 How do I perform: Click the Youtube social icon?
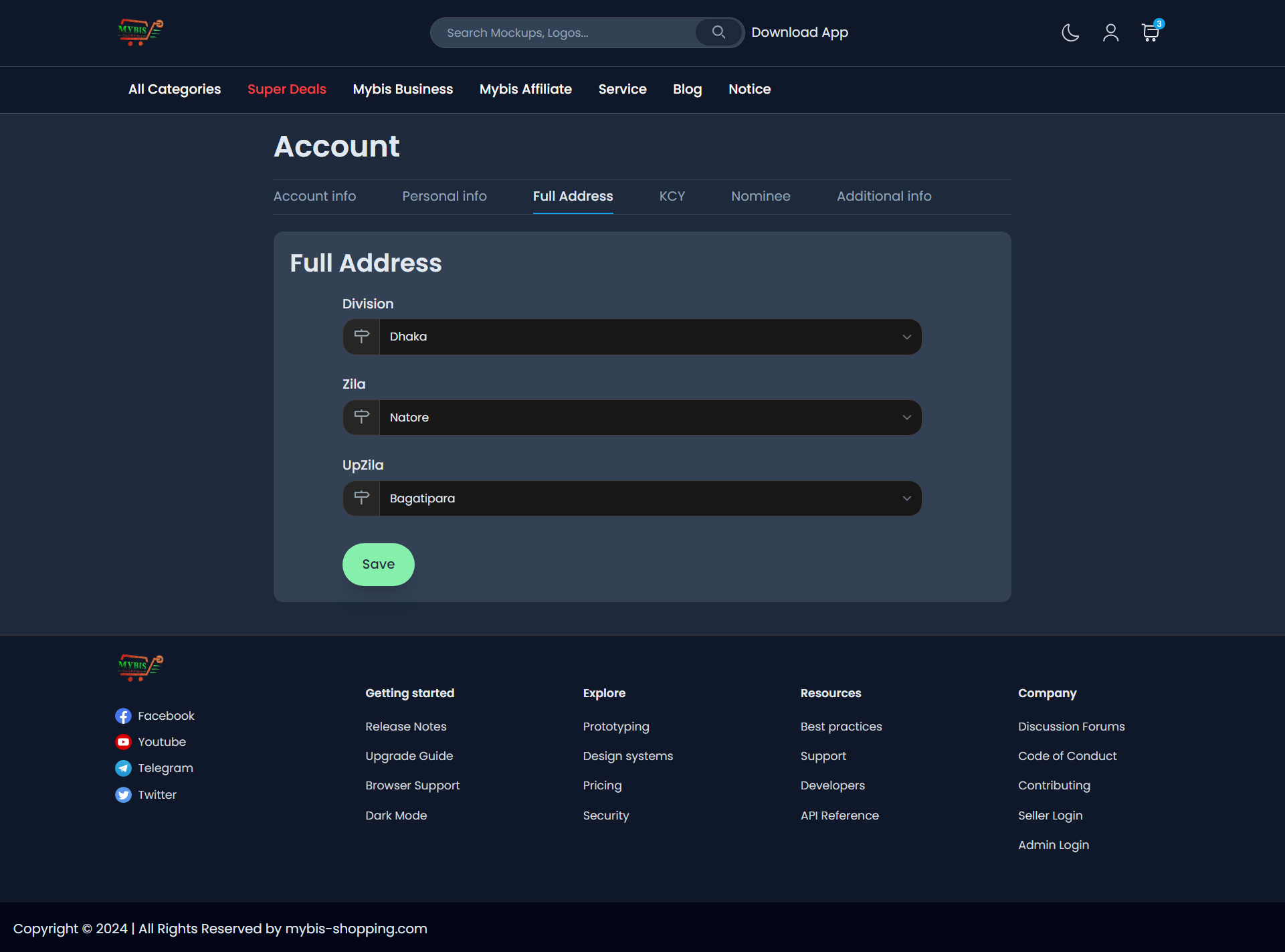pyautogui.click(x=123, y=742)
